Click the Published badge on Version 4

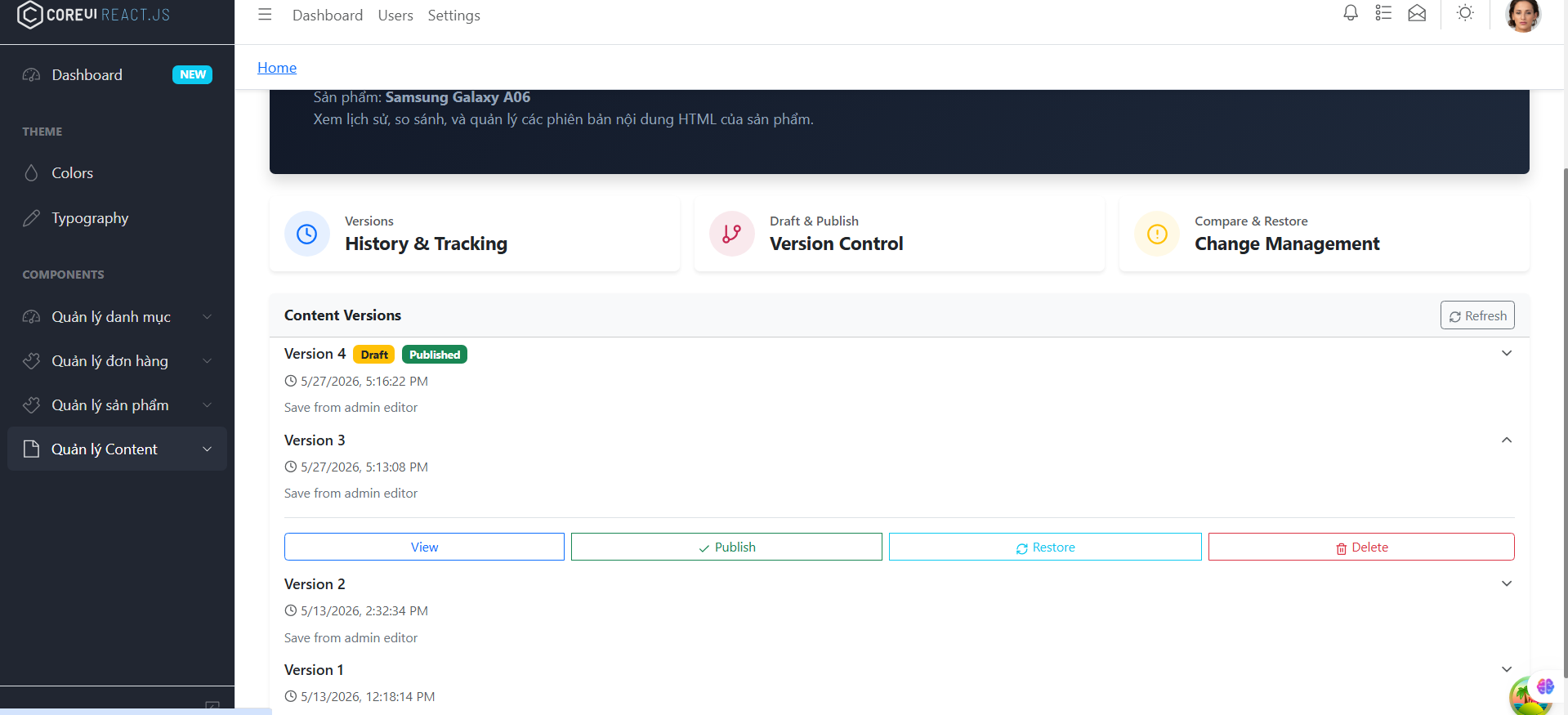(x=435, y=355)
